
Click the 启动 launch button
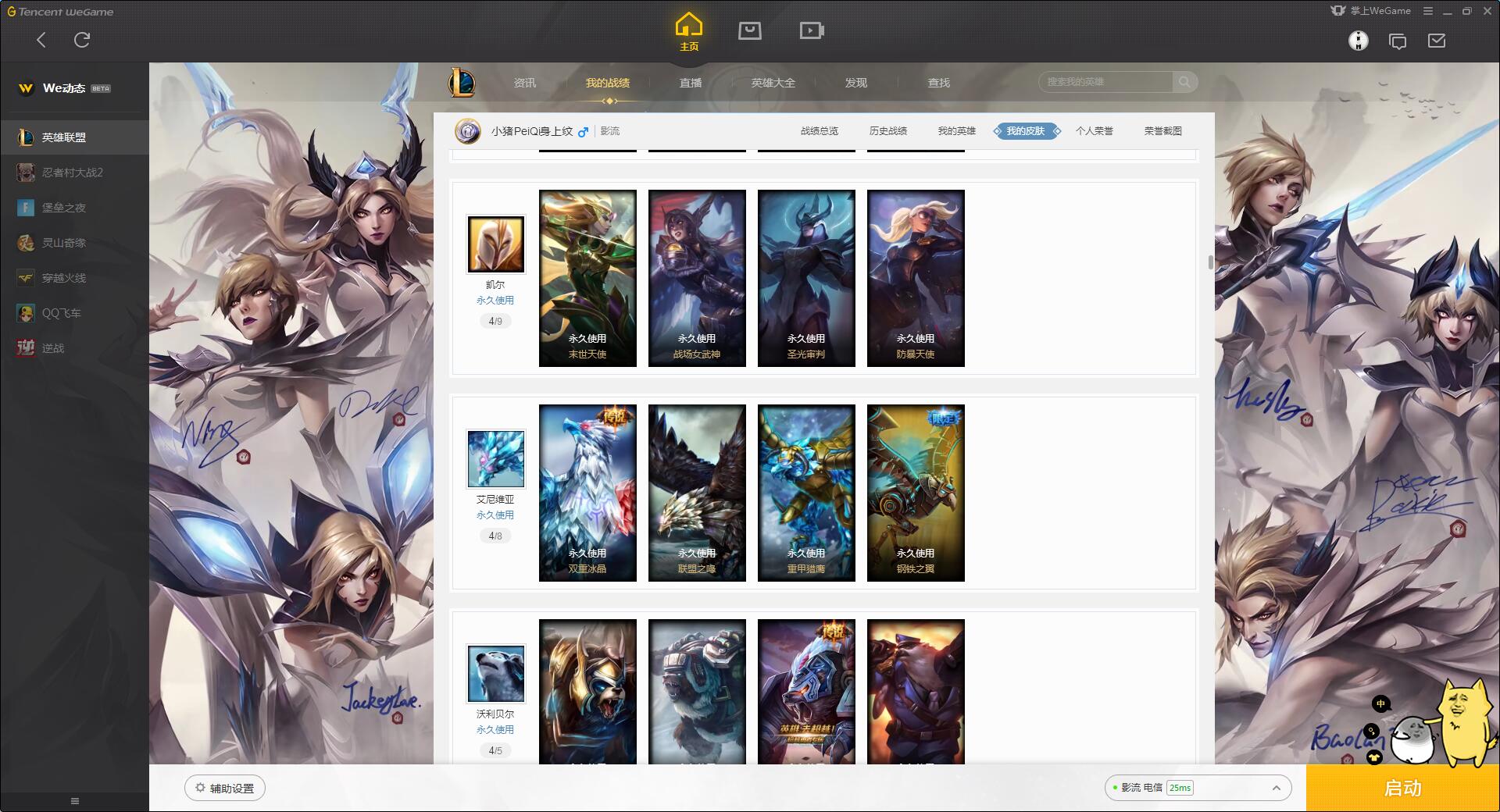pos(1402,788)
